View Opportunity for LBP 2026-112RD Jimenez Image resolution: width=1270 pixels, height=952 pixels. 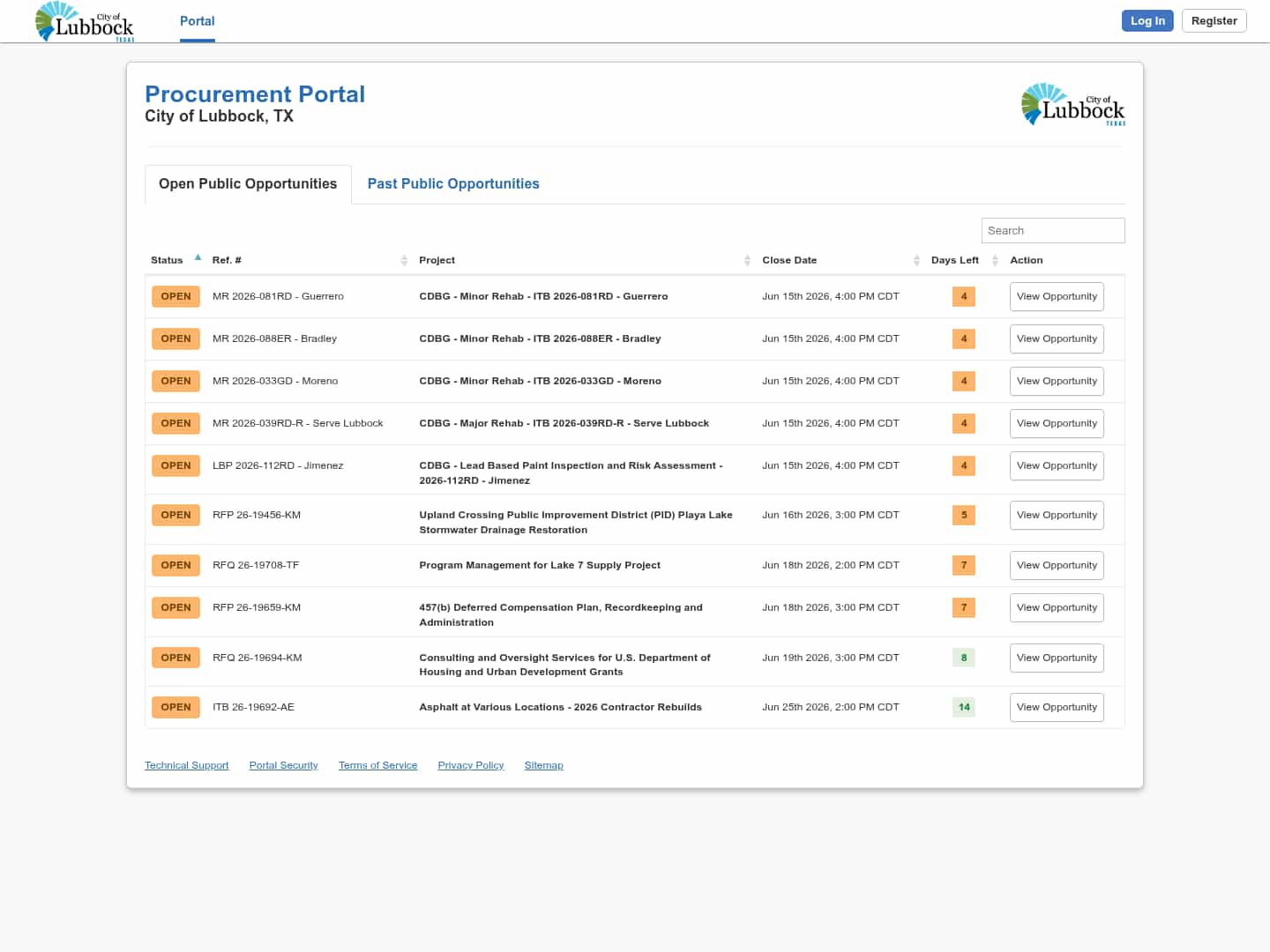(1057, 466)
